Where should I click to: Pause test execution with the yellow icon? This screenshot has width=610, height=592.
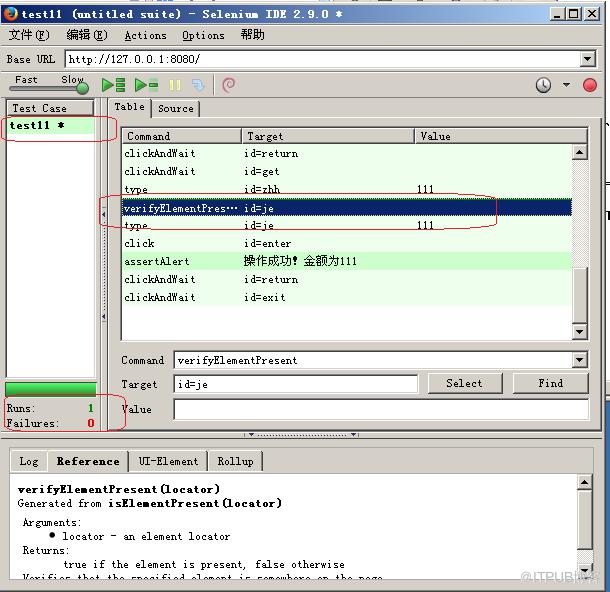(x=175, y=85)
